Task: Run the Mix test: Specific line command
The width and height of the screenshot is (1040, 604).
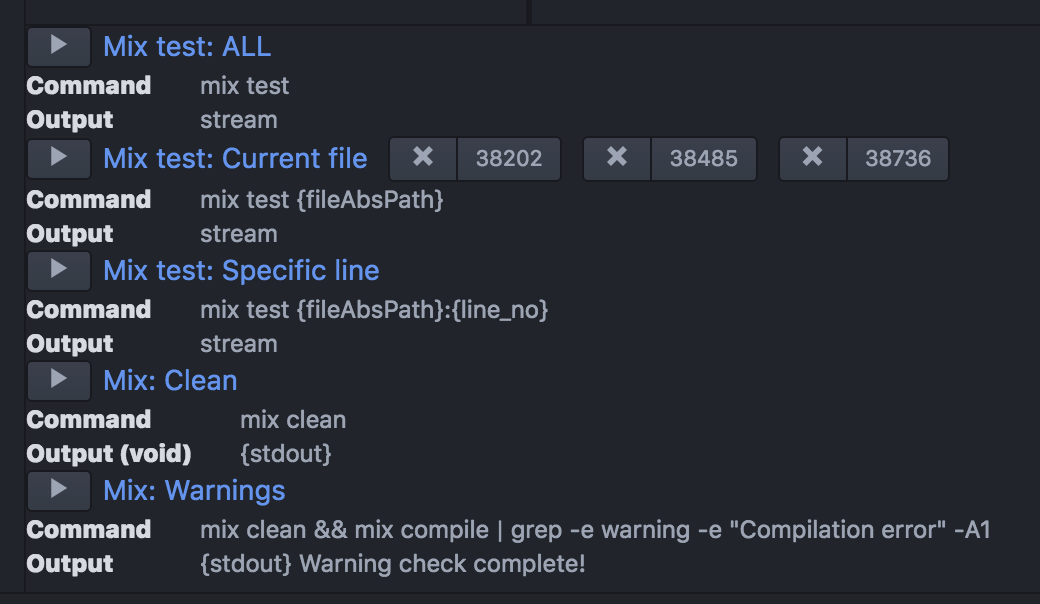Action: [59, 271]
